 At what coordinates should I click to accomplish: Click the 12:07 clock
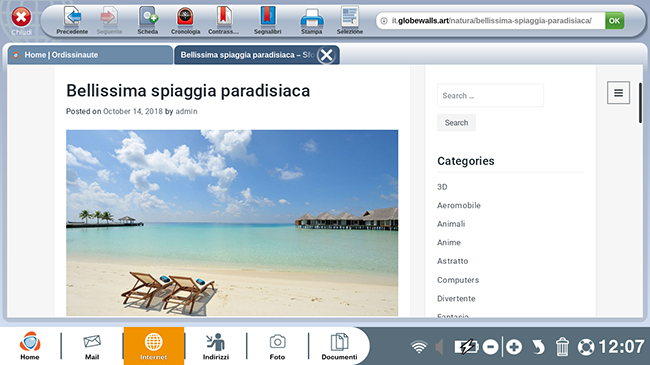pos(621,346)
